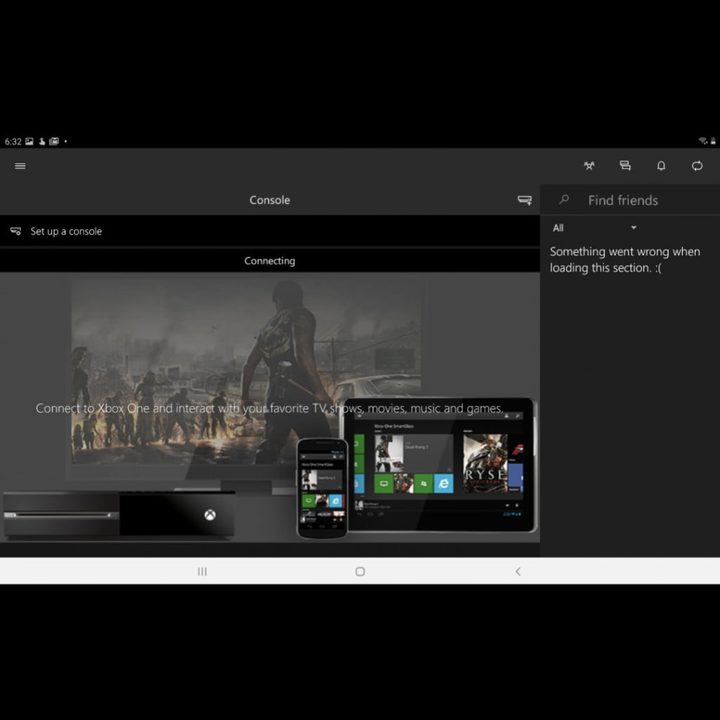Image resolution: width=720 pixels, height=720 pixels.
Task: Open the messages icon in top bar
Action: pyautogui.click(x=625, y=166)
